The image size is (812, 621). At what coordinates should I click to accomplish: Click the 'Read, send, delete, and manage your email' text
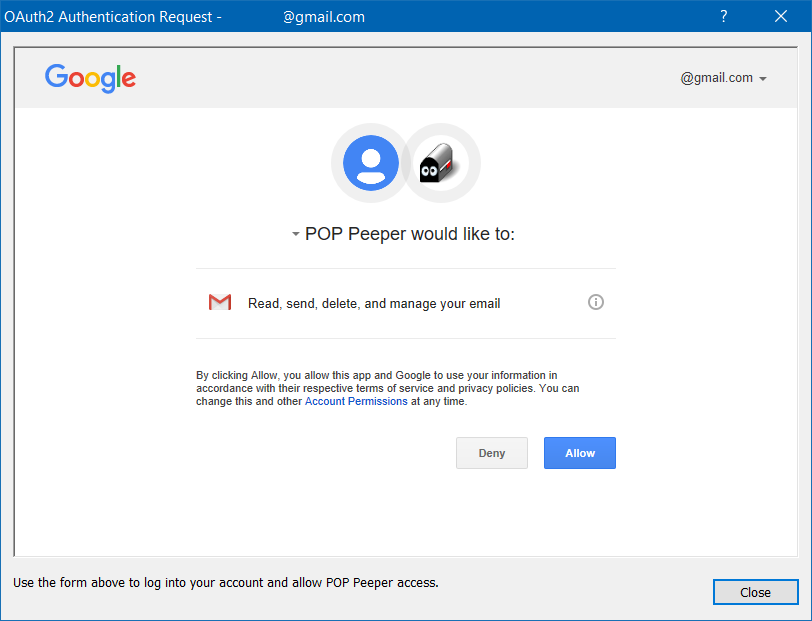tap(374, 304)
